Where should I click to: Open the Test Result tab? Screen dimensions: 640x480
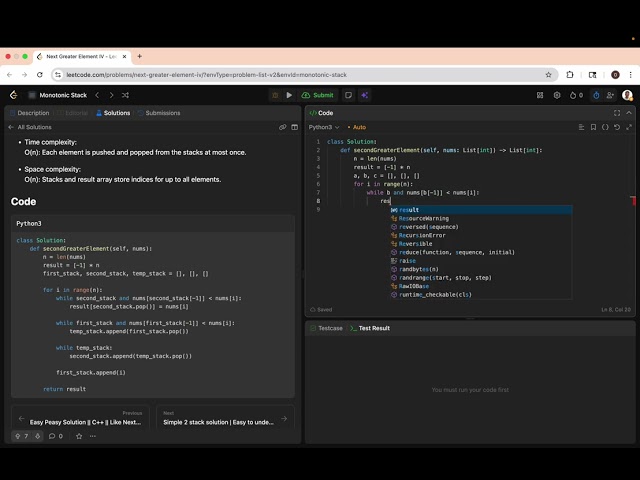[x=370, y=328]
